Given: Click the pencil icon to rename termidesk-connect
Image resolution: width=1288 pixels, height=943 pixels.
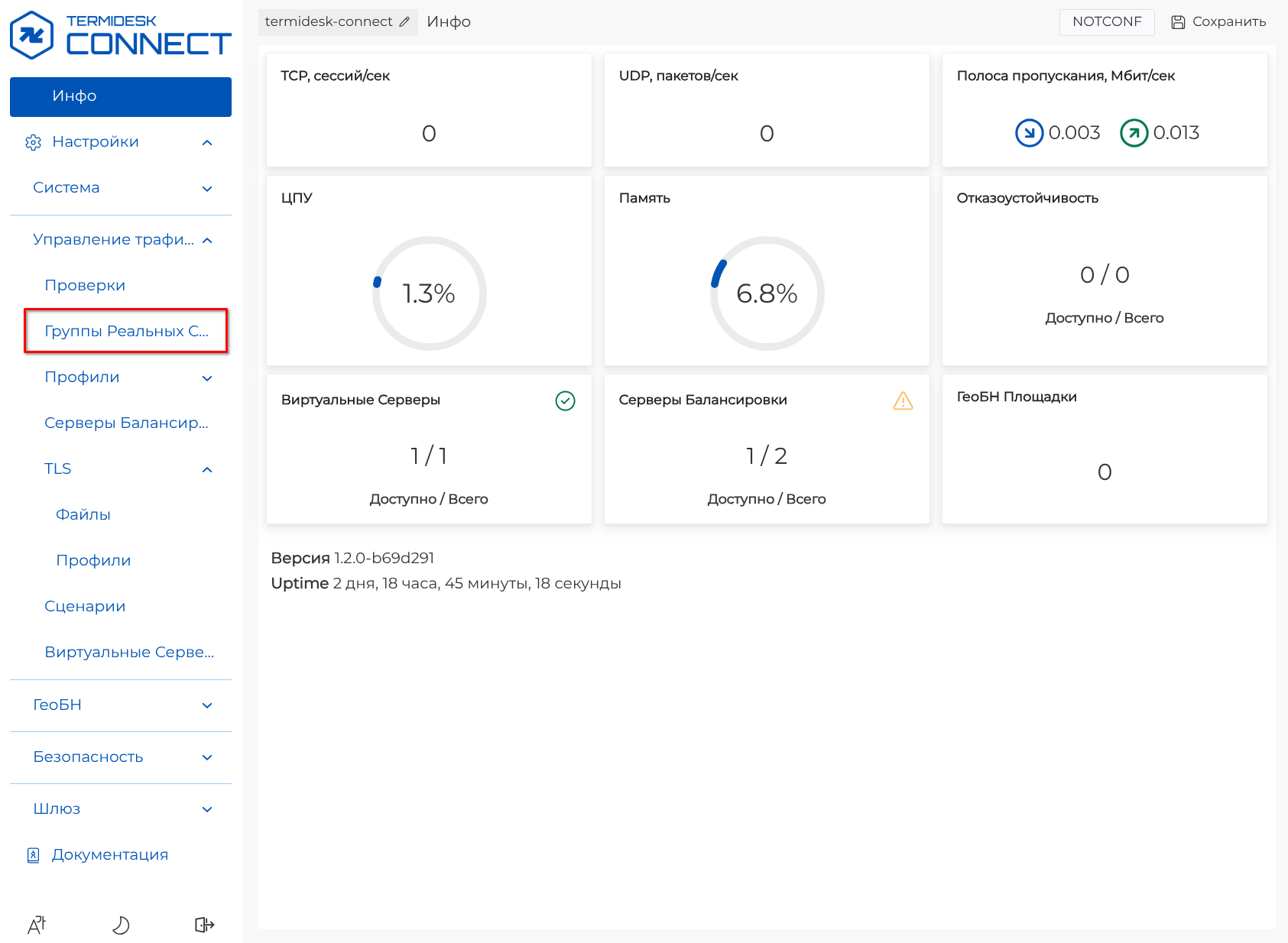Looking at the screenshot, I should (404, 22).
